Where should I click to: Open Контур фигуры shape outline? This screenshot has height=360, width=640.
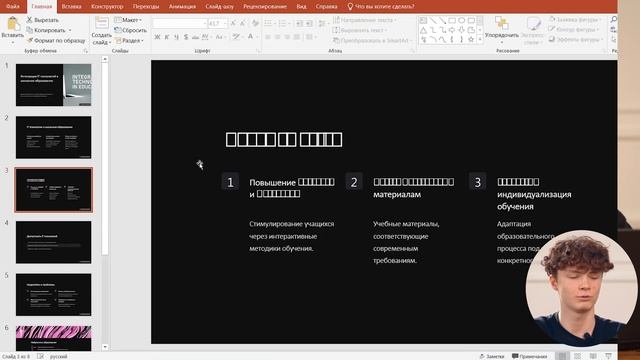pyautogui.click(x=574, y=29)
